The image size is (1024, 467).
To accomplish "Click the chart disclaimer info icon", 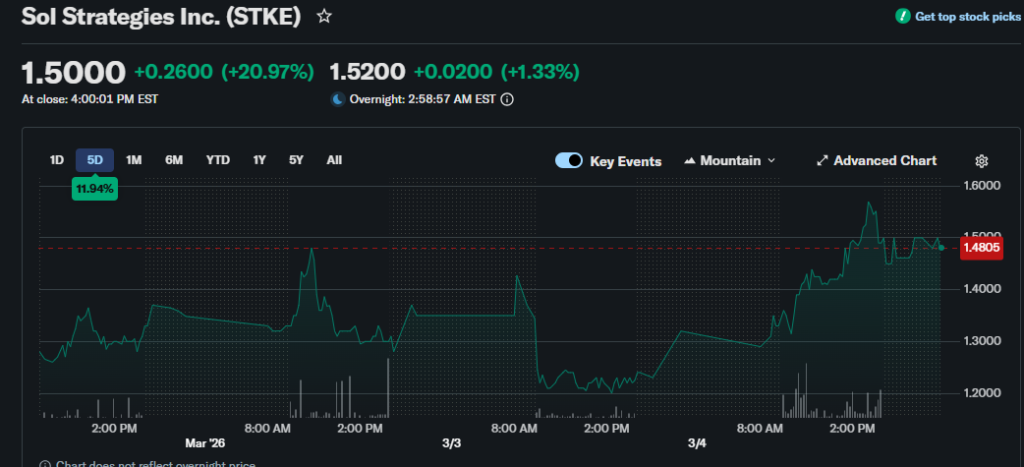I will pos(46,464).
